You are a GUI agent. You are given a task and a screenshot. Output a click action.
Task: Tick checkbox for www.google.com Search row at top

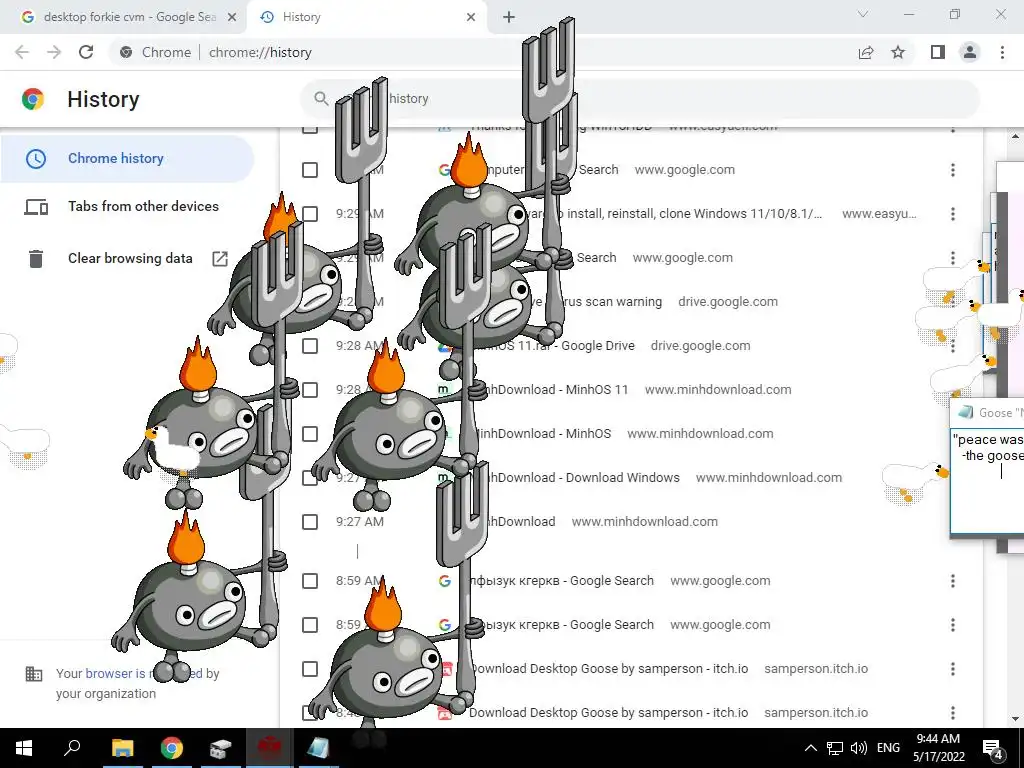pos(310,170)
